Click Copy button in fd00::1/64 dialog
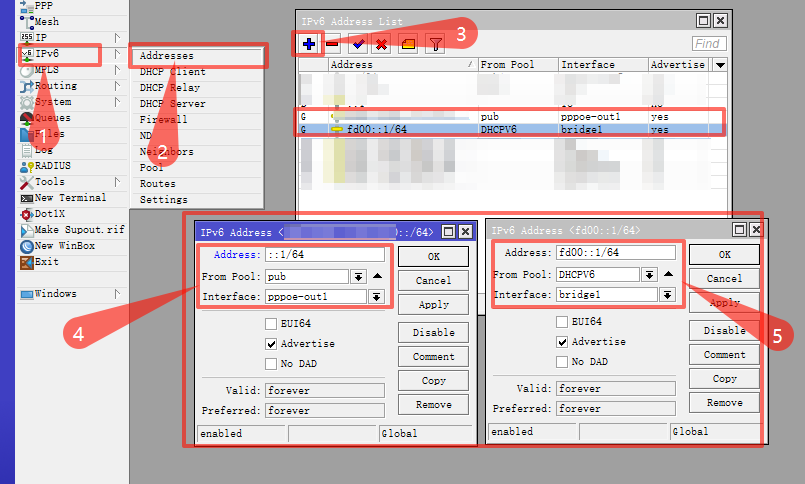This screenshot has height=484, width=805. (x=724, y=379)
